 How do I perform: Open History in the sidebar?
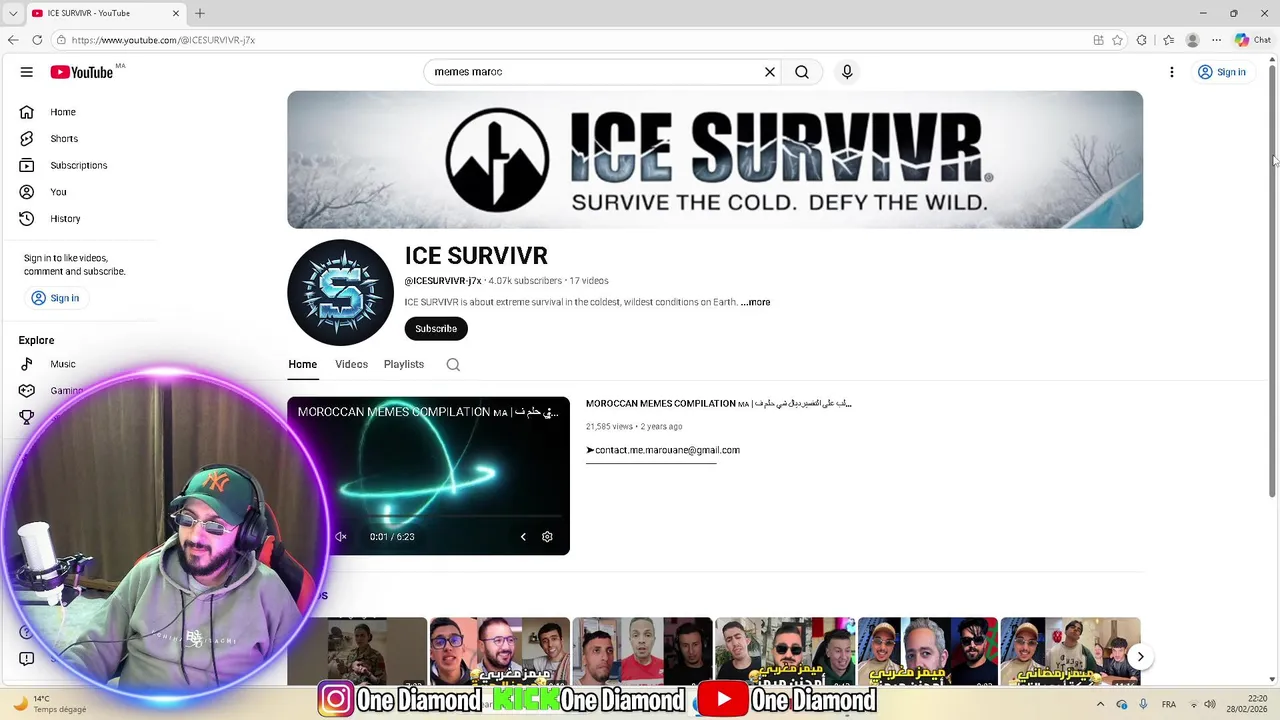[x=65, y=218]
